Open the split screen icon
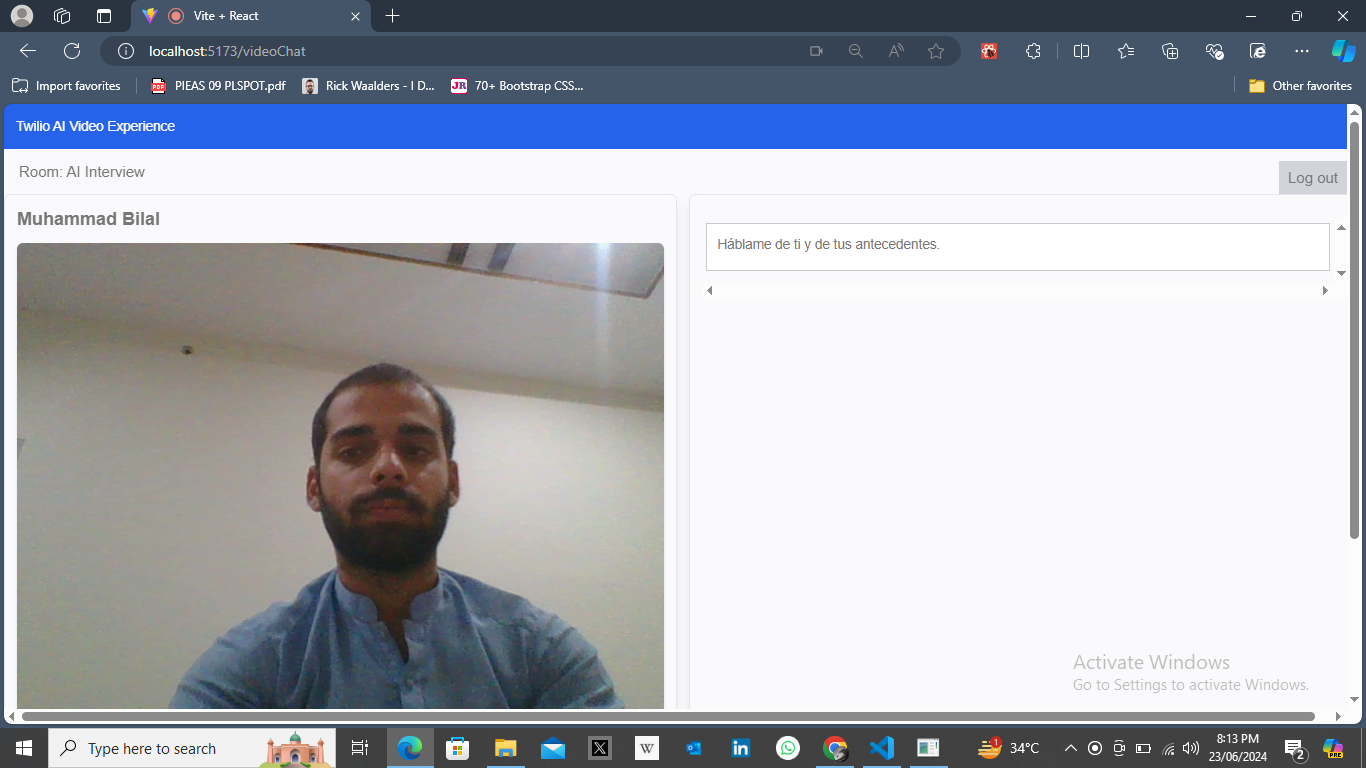 pos(1081,51)
